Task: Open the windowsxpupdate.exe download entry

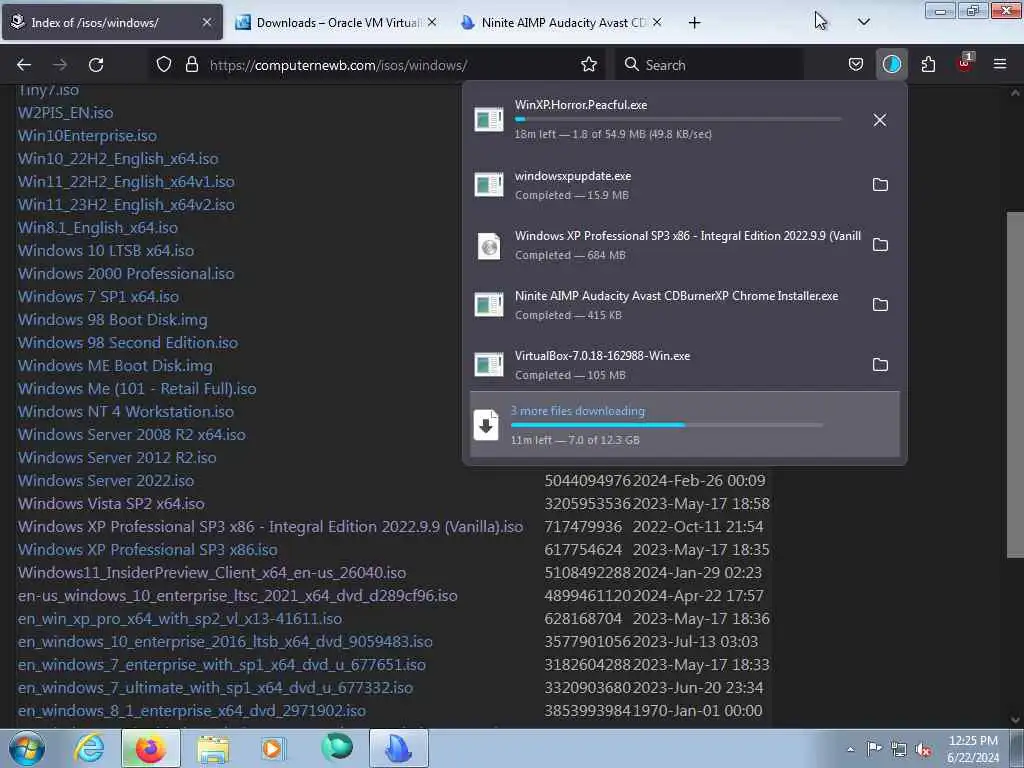Action: (x=666, y=185)
